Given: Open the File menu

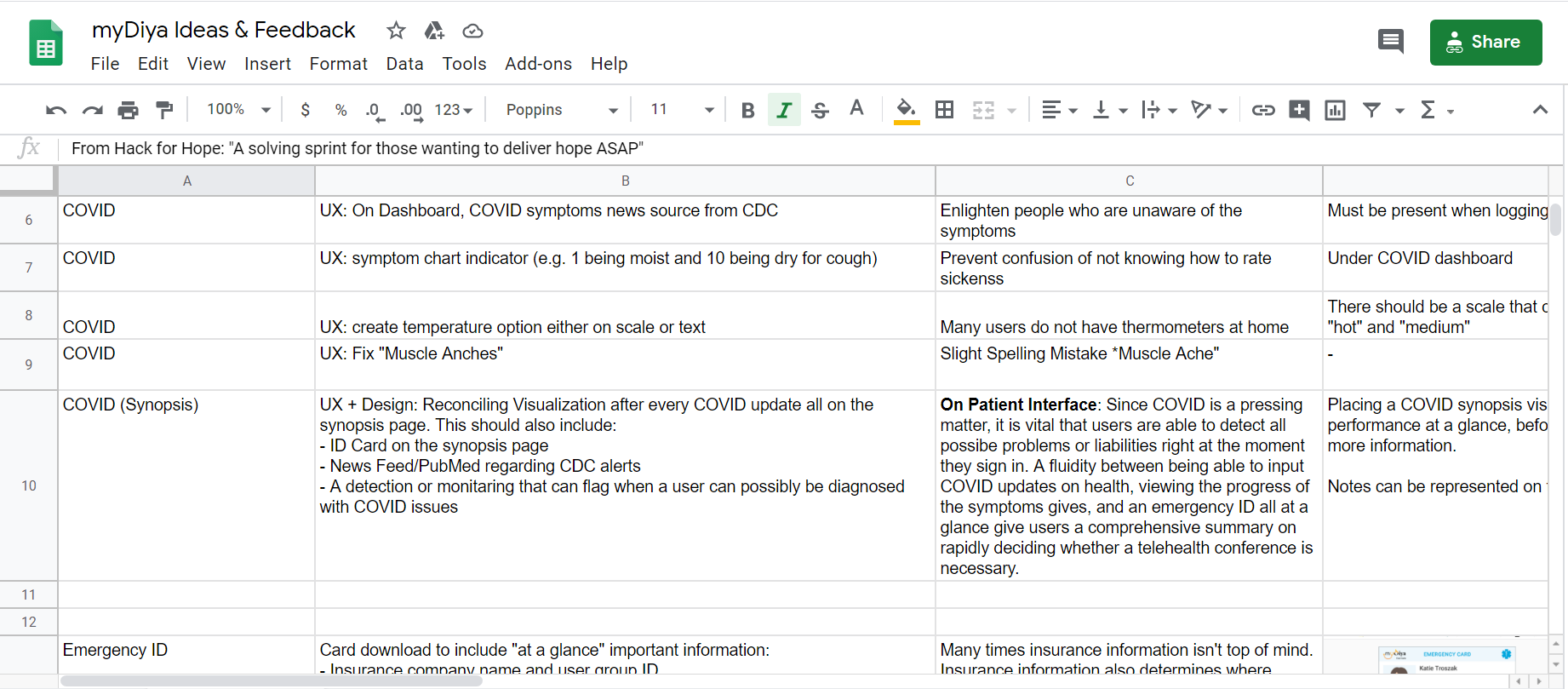Looking at the screenshot, I should click(105, 64).
